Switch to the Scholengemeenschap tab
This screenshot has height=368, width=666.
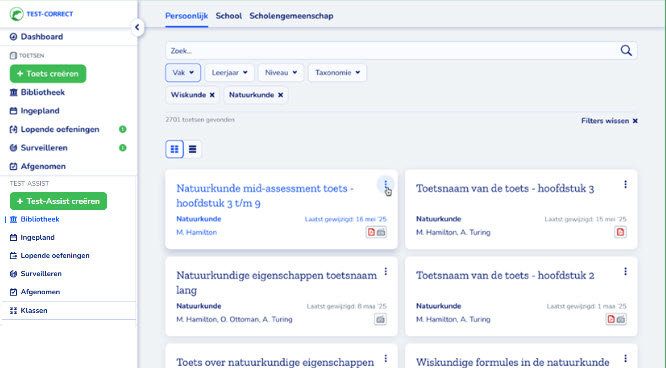[291, 16]
